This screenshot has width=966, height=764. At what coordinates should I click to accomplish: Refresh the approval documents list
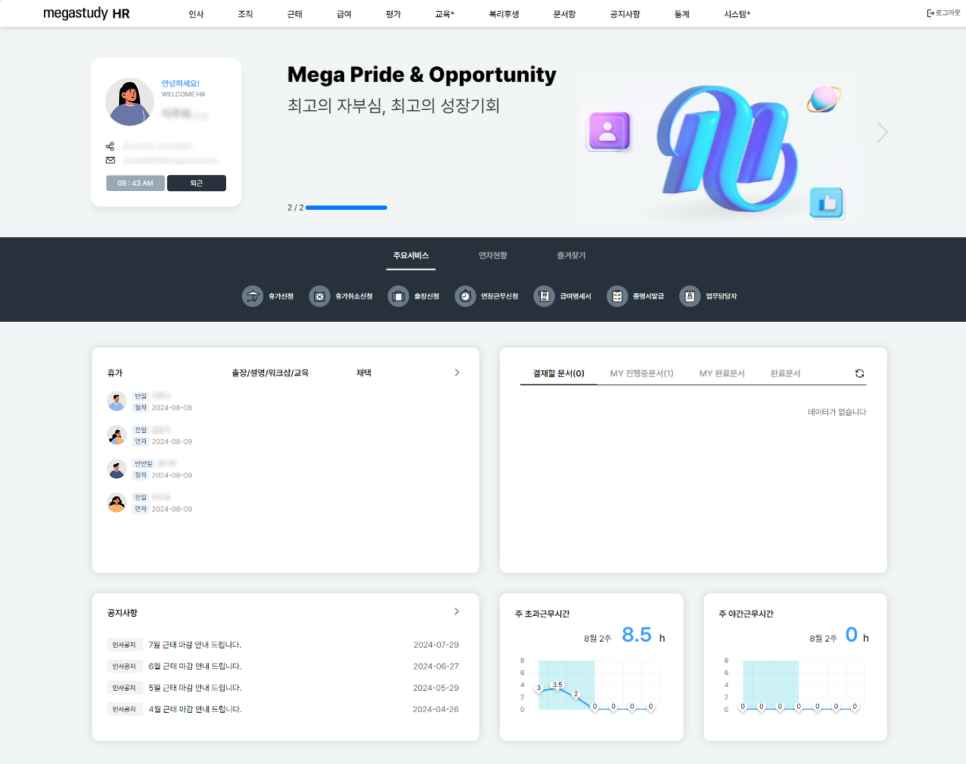859,374
